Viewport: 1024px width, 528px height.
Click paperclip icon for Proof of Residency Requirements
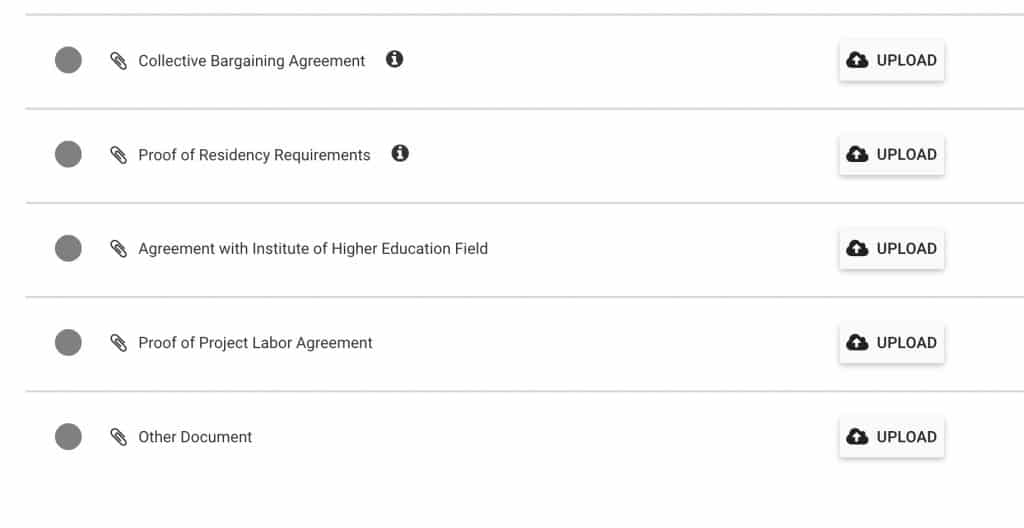[x=118, y=155]
